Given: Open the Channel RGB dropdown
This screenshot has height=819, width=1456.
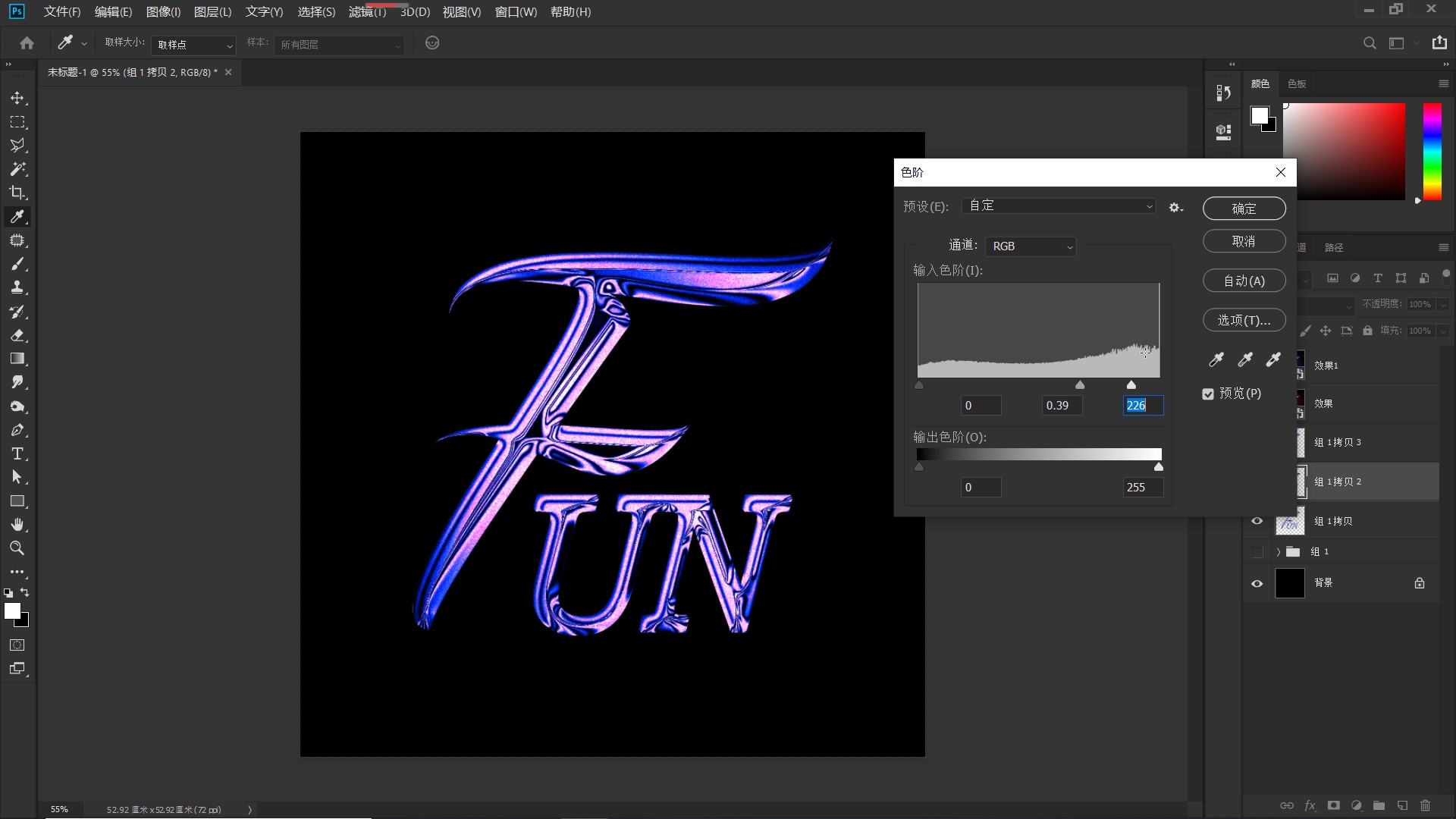Looking at the screenshot, I should click(x=1031, y=246).
